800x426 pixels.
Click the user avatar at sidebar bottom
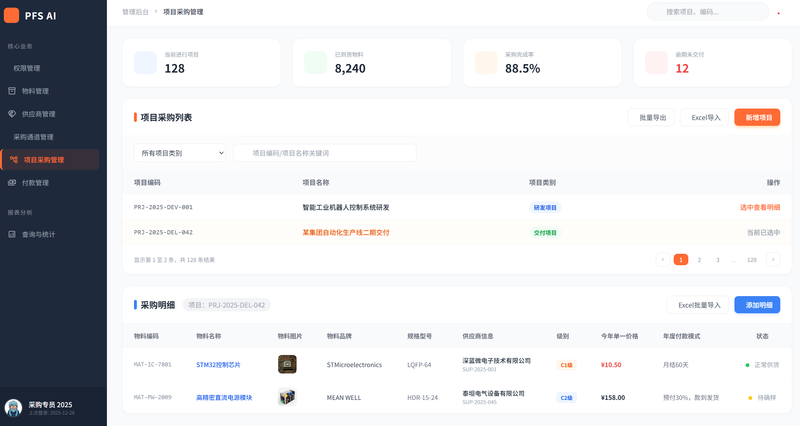[13, 408]
